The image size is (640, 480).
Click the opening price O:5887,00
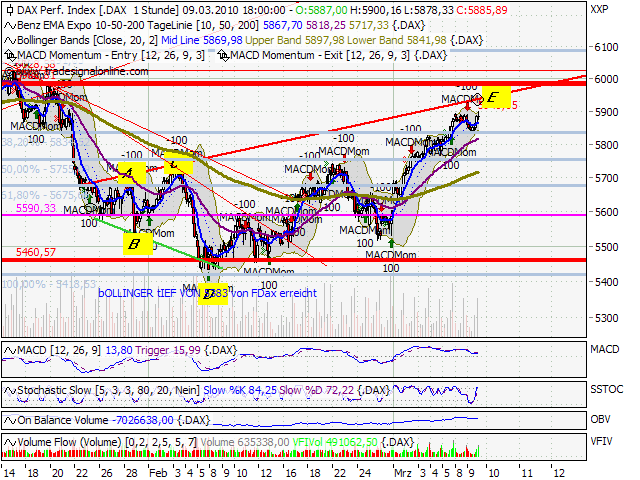point(321,10)
